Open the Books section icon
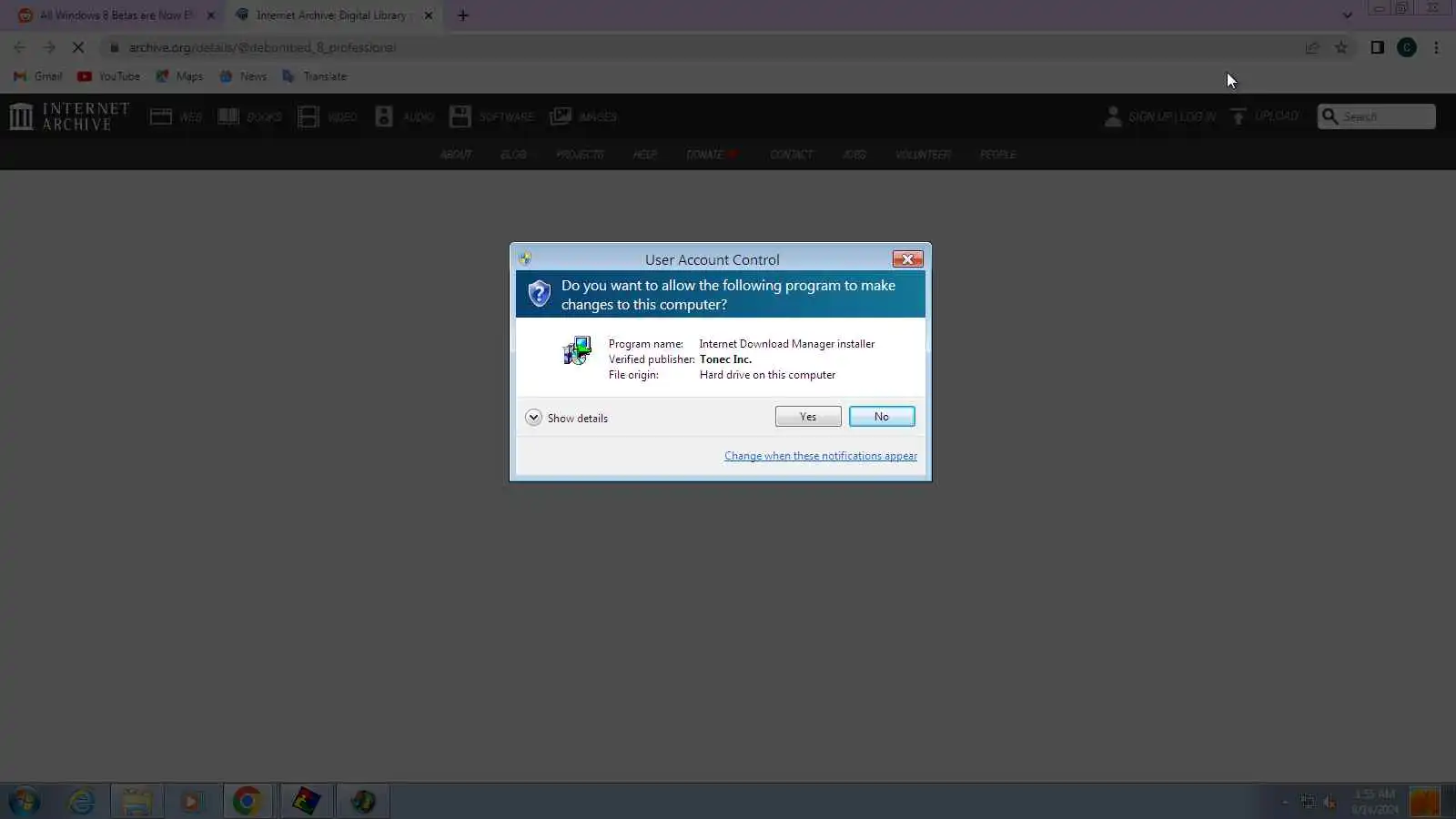The image size is (1456, 819). point(228,116)
